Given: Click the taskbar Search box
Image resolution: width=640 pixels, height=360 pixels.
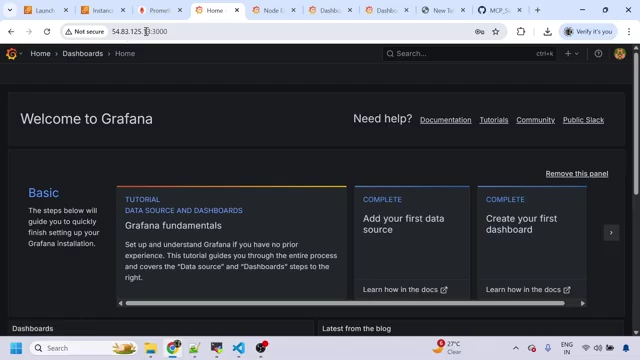Looking at the screenshot, I should [x=84, y=348].
